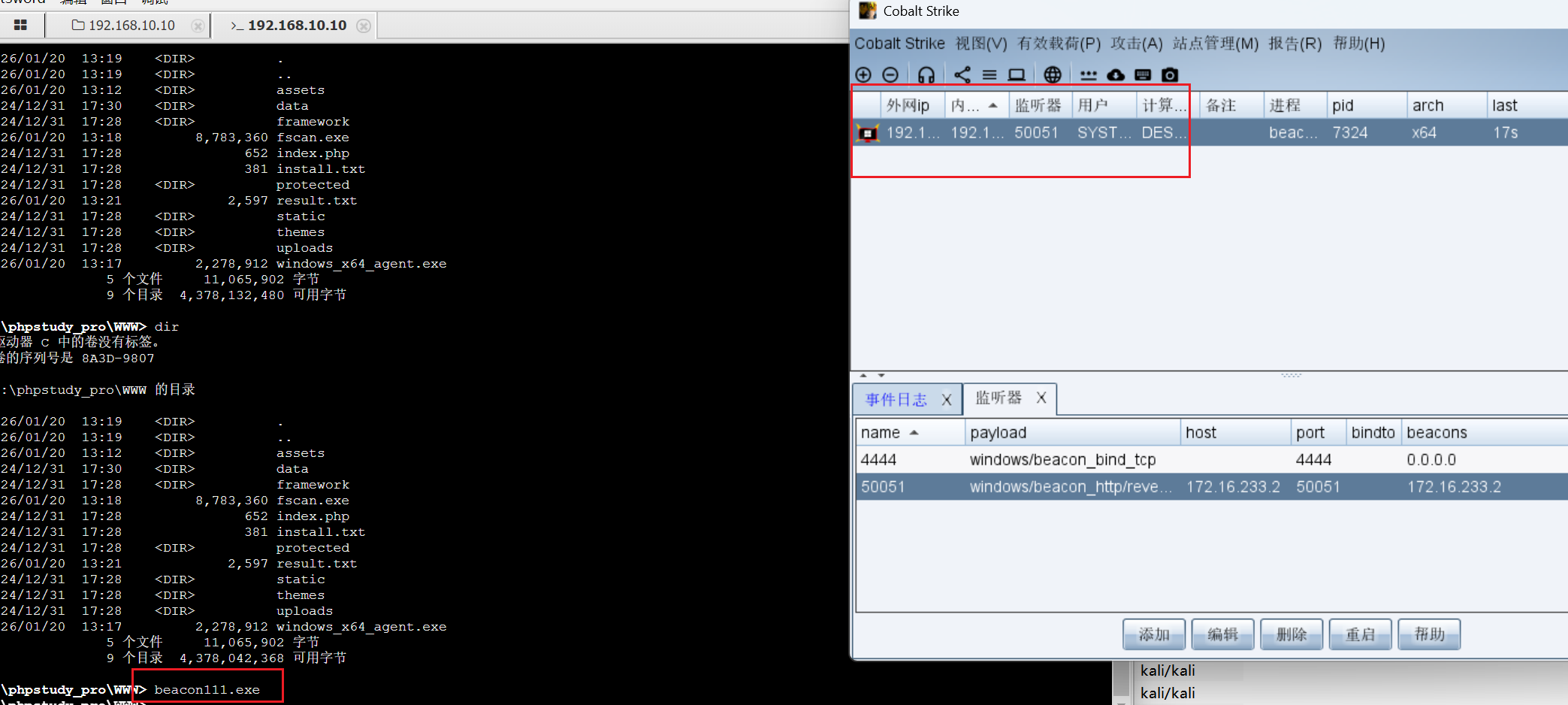The width and height of the screenshot is (1568, 705).
Task: Toggle sort on listeners name column
Action: [910, 433]
